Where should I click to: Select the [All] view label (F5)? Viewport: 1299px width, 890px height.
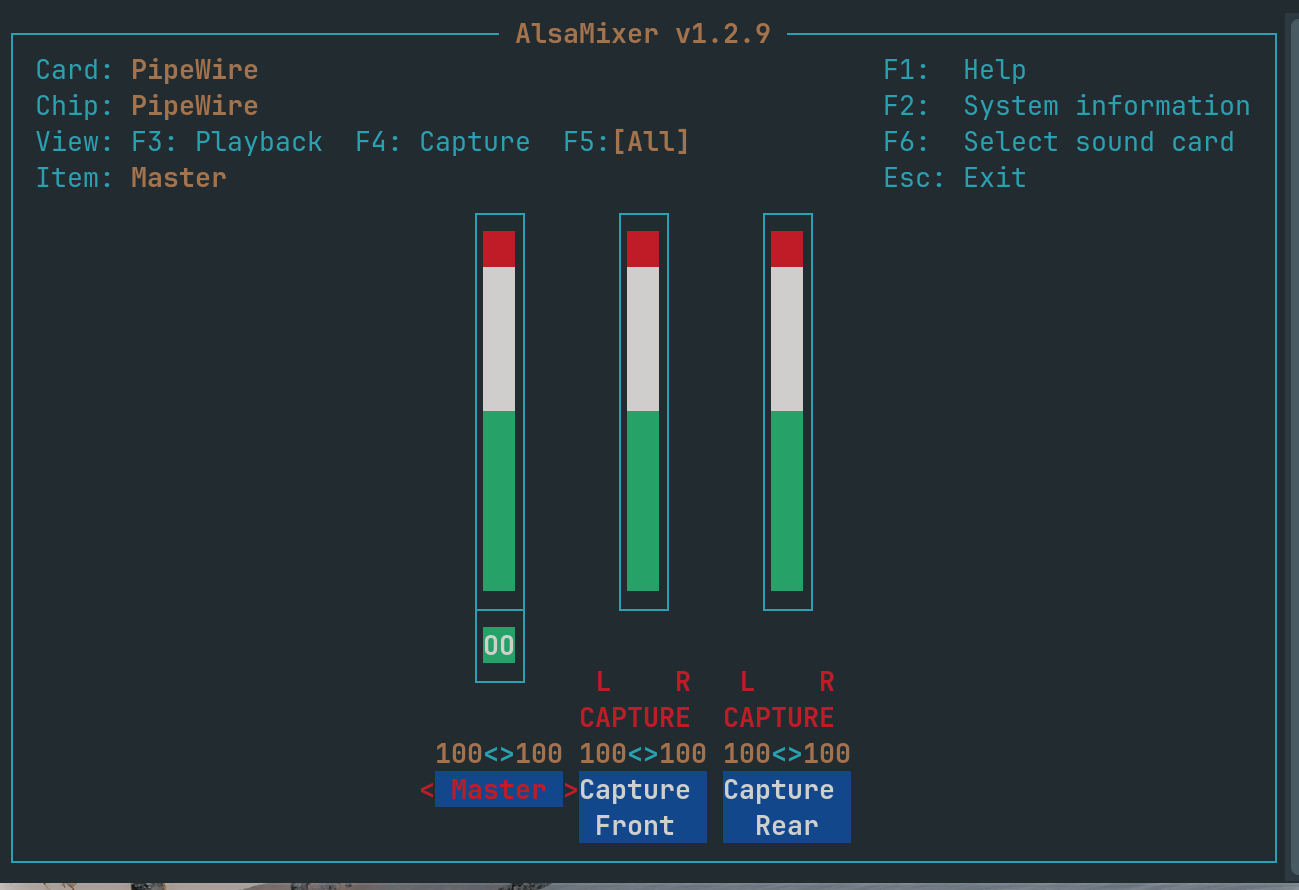pos(637,141)
